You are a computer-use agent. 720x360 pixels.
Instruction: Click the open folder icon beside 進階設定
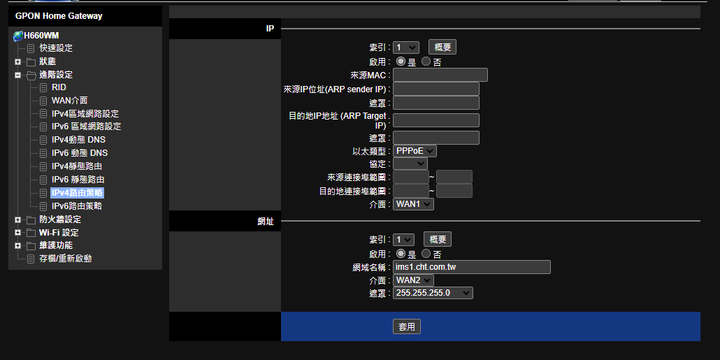click(31, 75)
